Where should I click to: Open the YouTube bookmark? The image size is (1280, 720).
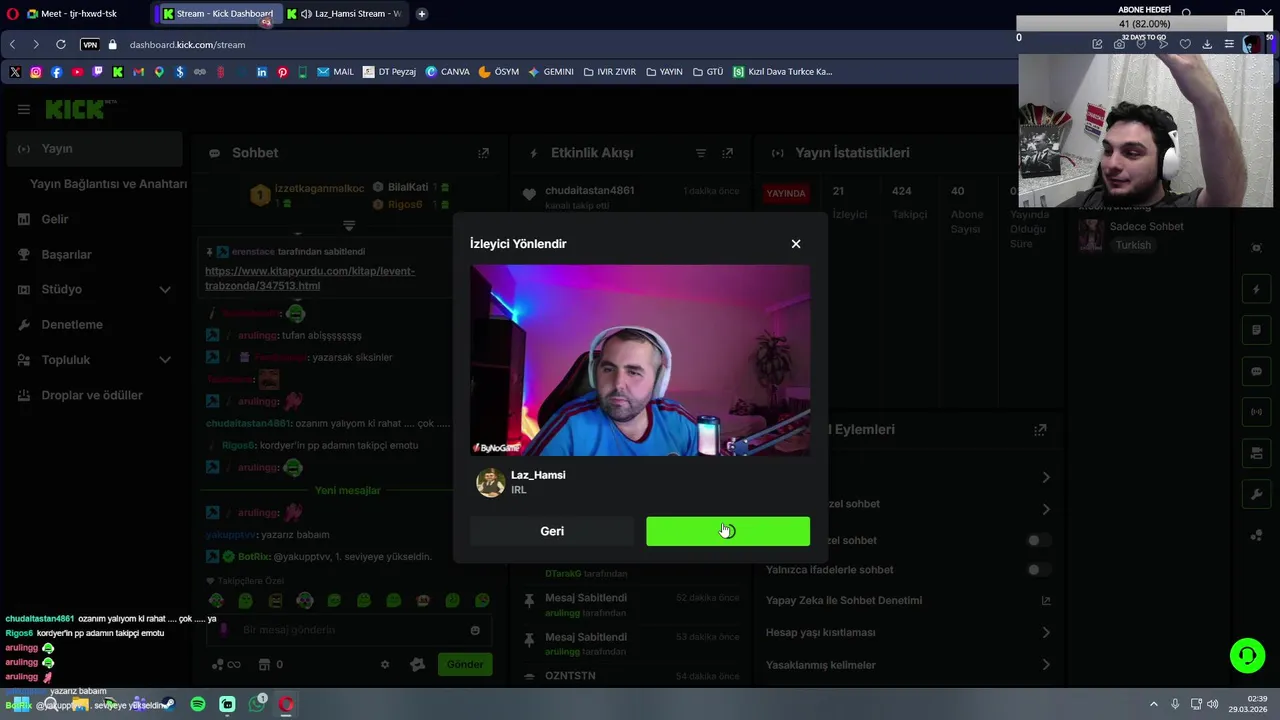pyautogui.click(x=77, y=72)
